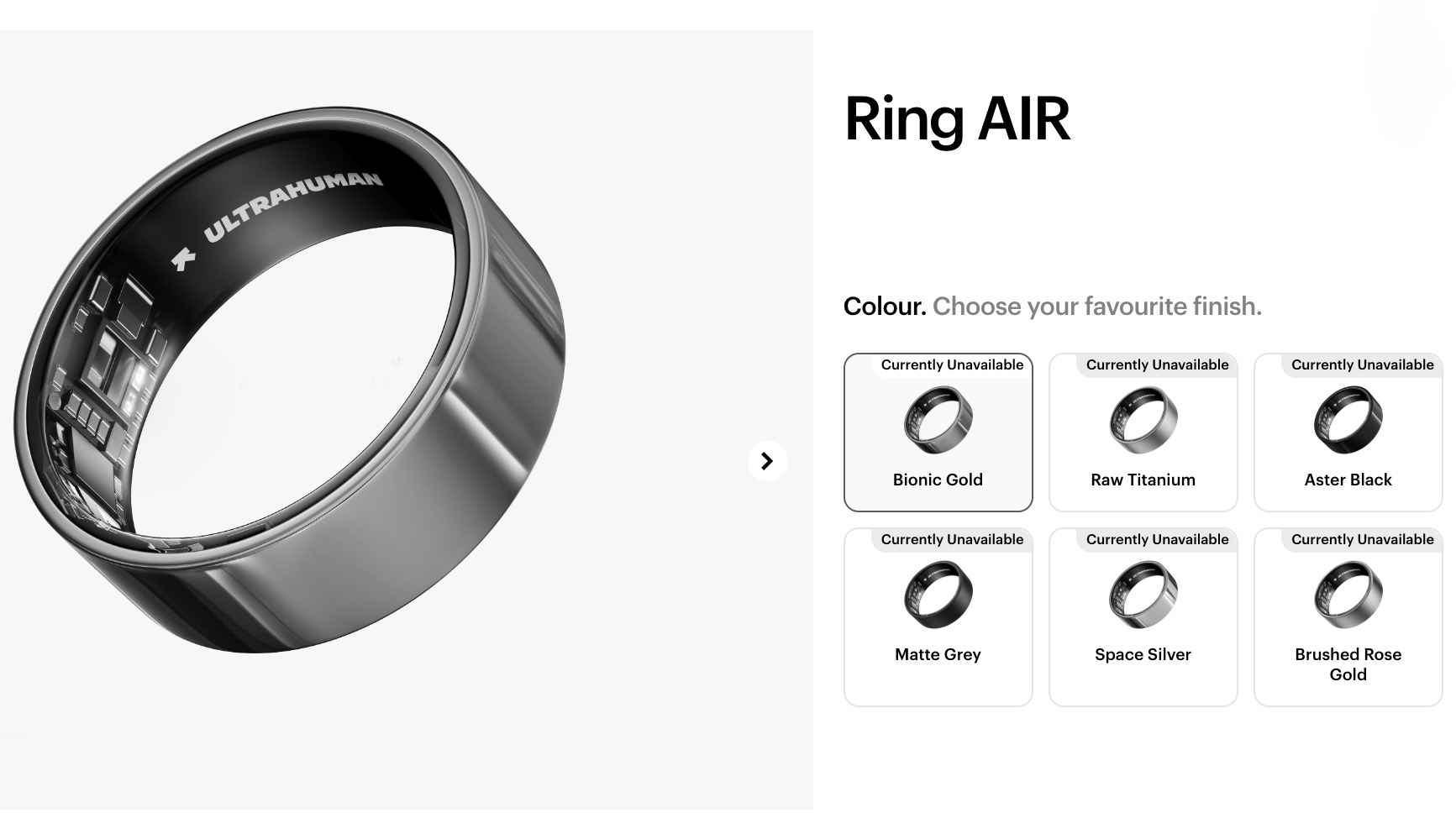Click the Ring AIR product title
The width and height of the screenshot is (1456, 818).
[957, 118]
